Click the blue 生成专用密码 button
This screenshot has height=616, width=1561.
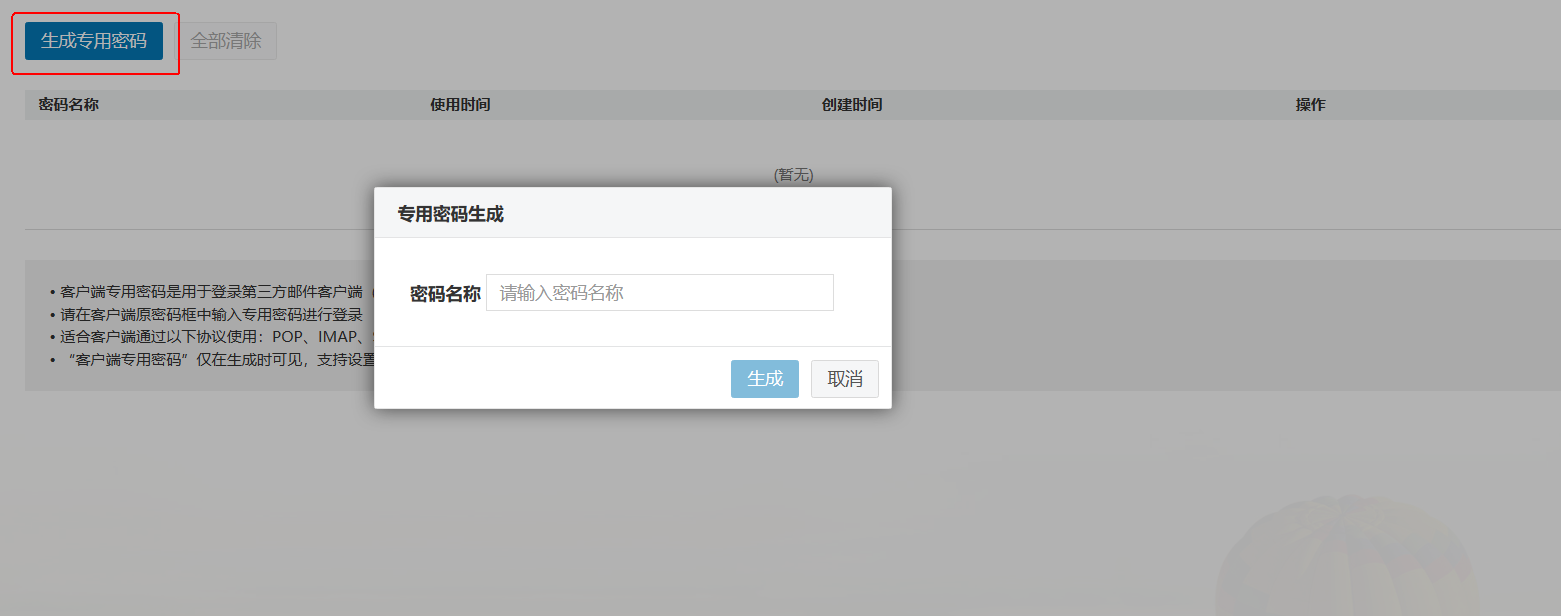pos(94,41)
